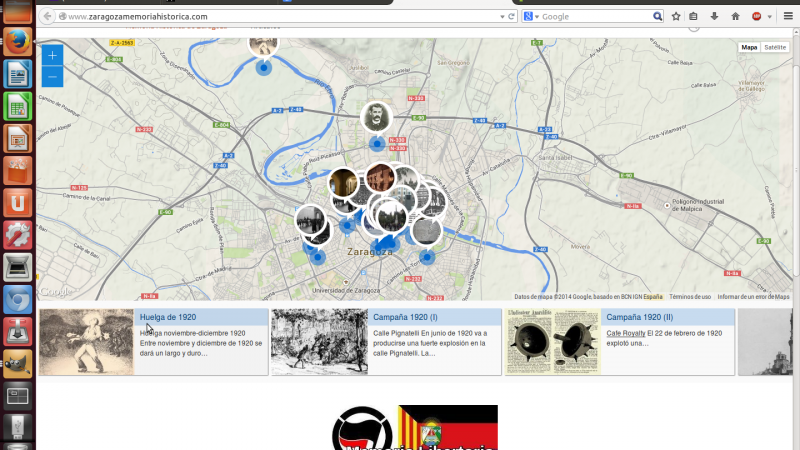The height and width of the screenshot is (450, 800).
Task: Reload the page with the refresh icon
Action: point(512,17)
